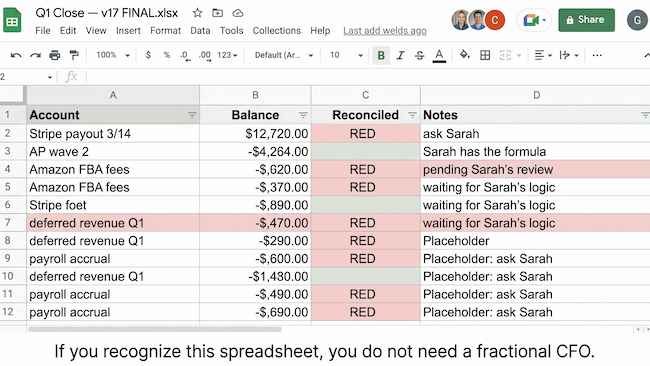This screenshot has height=366, width=650.
Task: Open fill color picker
Action: [x=465, y=55]
